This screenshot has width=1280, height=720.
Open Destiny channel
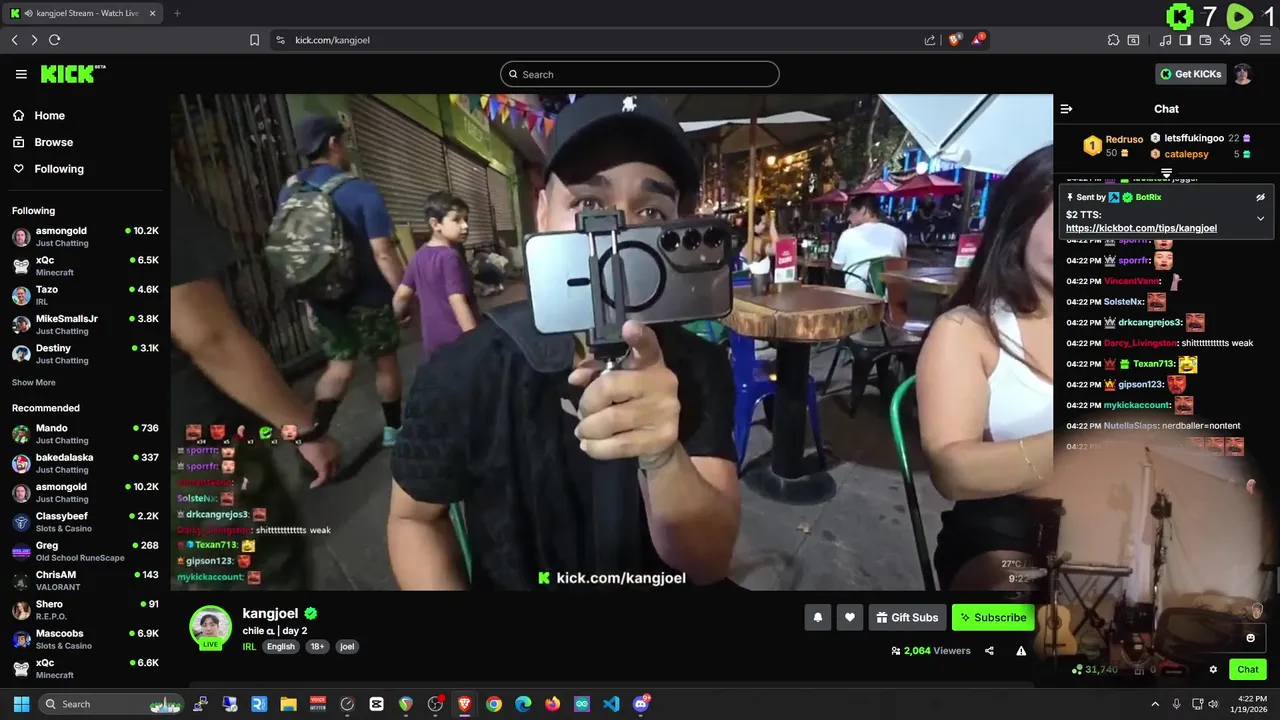[85, 353]
